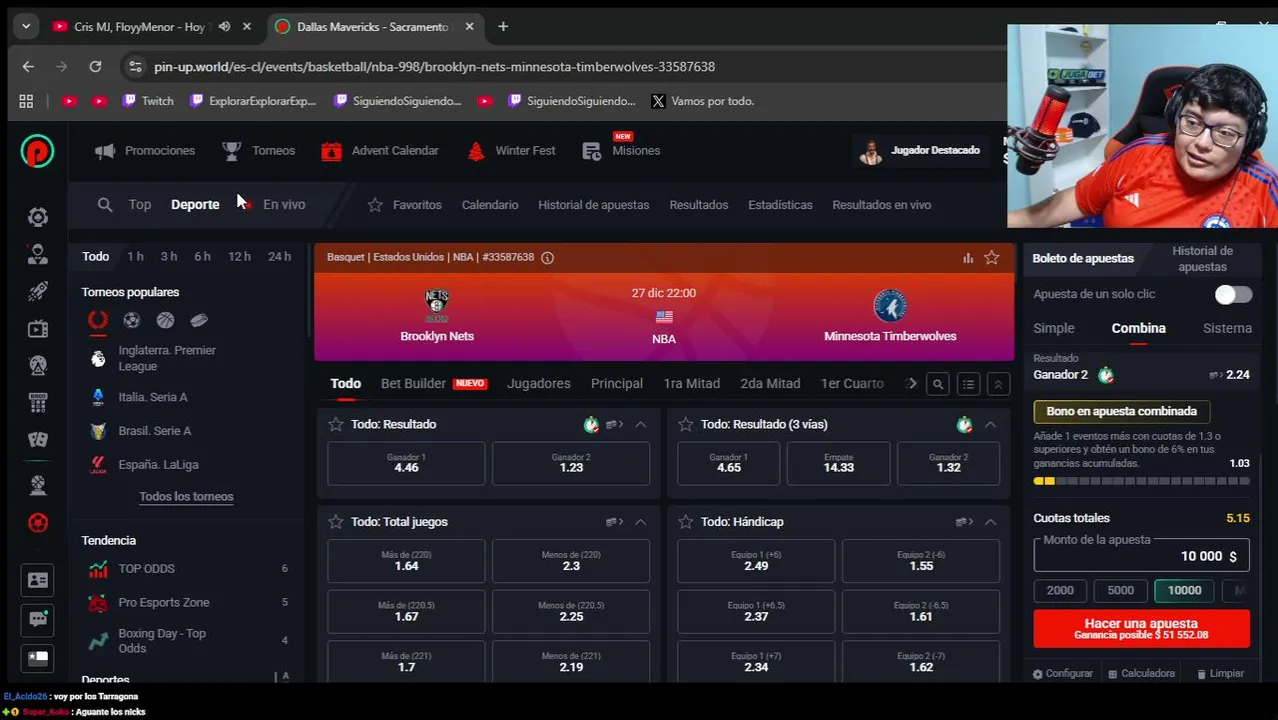Open the TV games sidebar icon
Image resolution: width=1278 pixels, height=720 pixels.
(38, 329)
